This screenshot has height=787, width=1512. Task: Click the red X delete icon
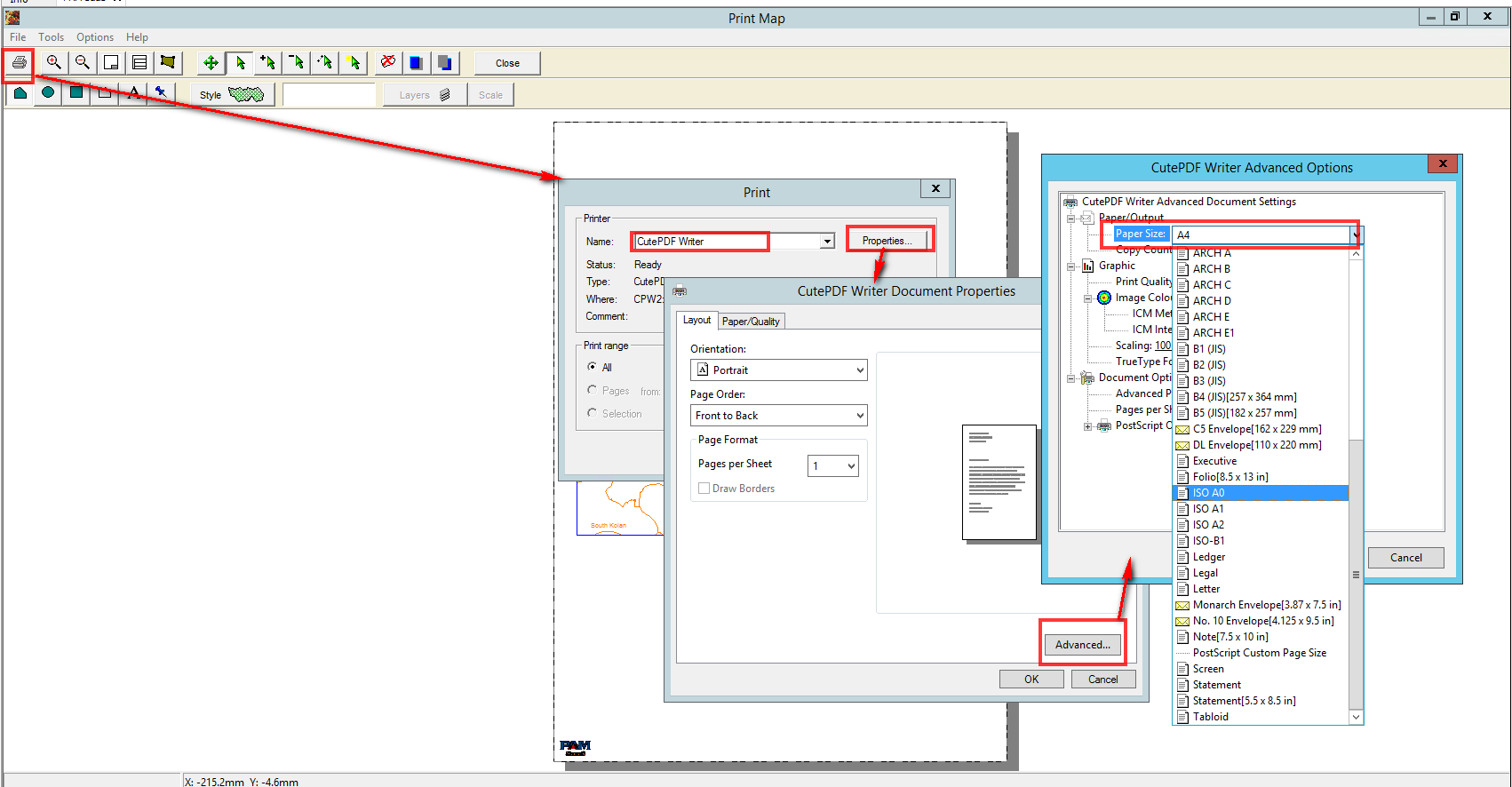click(387, 62)
